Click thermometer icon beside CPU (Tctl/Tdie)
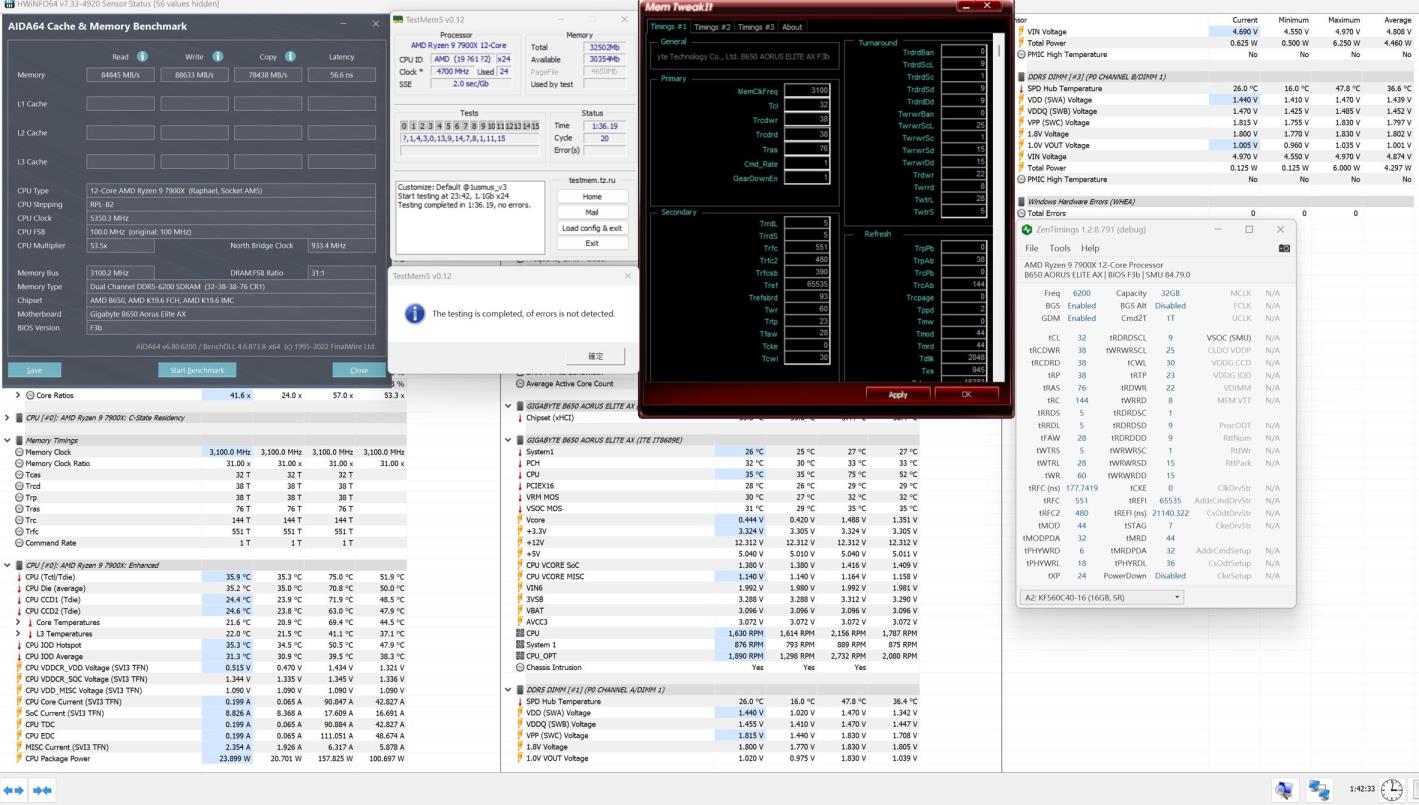 19,577
